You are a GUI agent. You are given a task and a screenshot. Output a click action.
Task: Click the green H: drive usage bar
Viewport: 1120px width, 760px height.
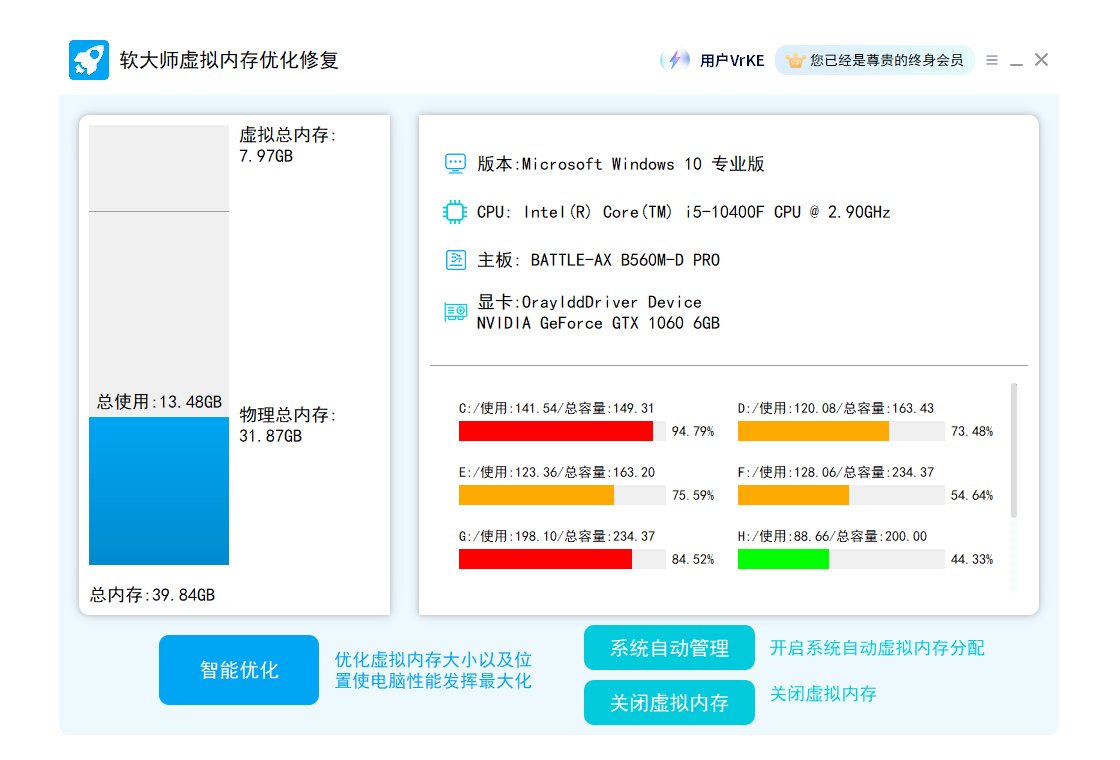(x=784, y=559)
